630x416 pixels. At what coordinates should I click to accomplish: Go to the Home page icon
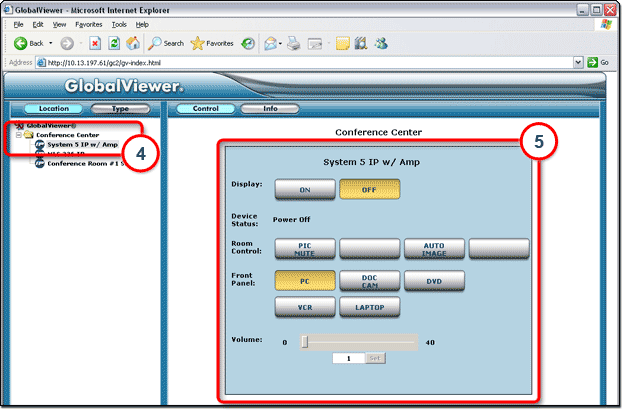click(x=131, y=43)
